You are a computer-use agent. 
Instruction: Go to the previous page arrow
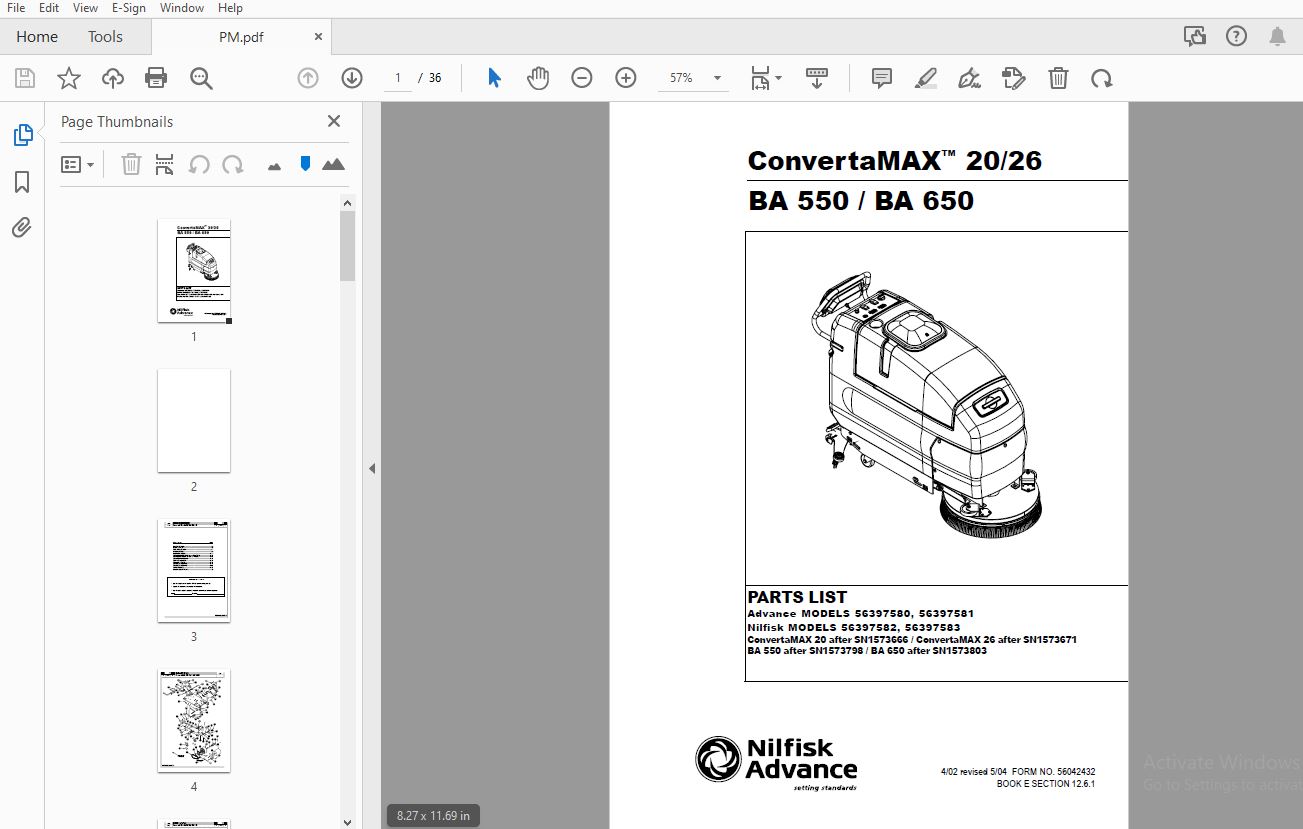pos(308,78)
